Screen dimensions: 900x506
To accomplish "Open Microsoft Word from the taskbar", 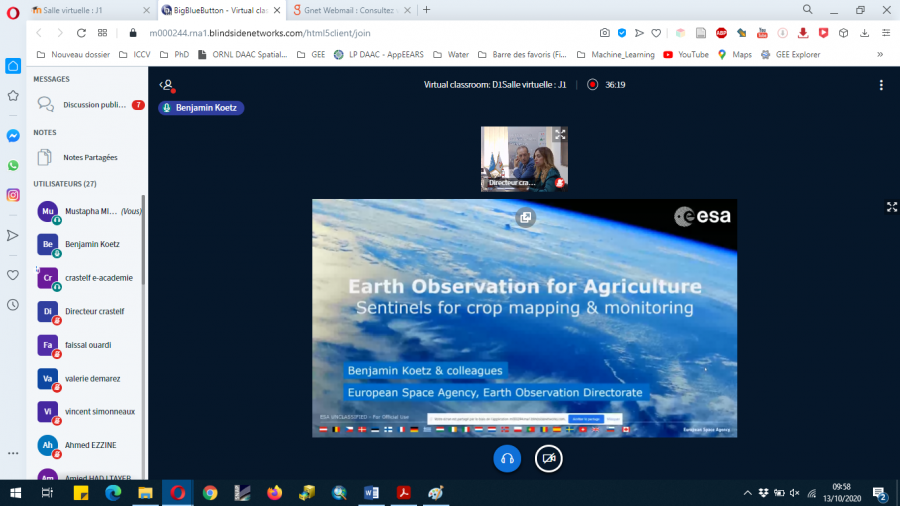I will [371, 493].
